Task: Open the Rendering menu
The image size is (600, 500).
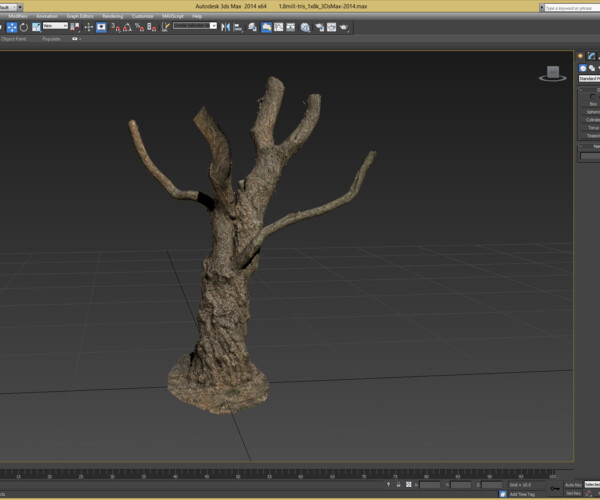Action: click(x=113, y=16)
